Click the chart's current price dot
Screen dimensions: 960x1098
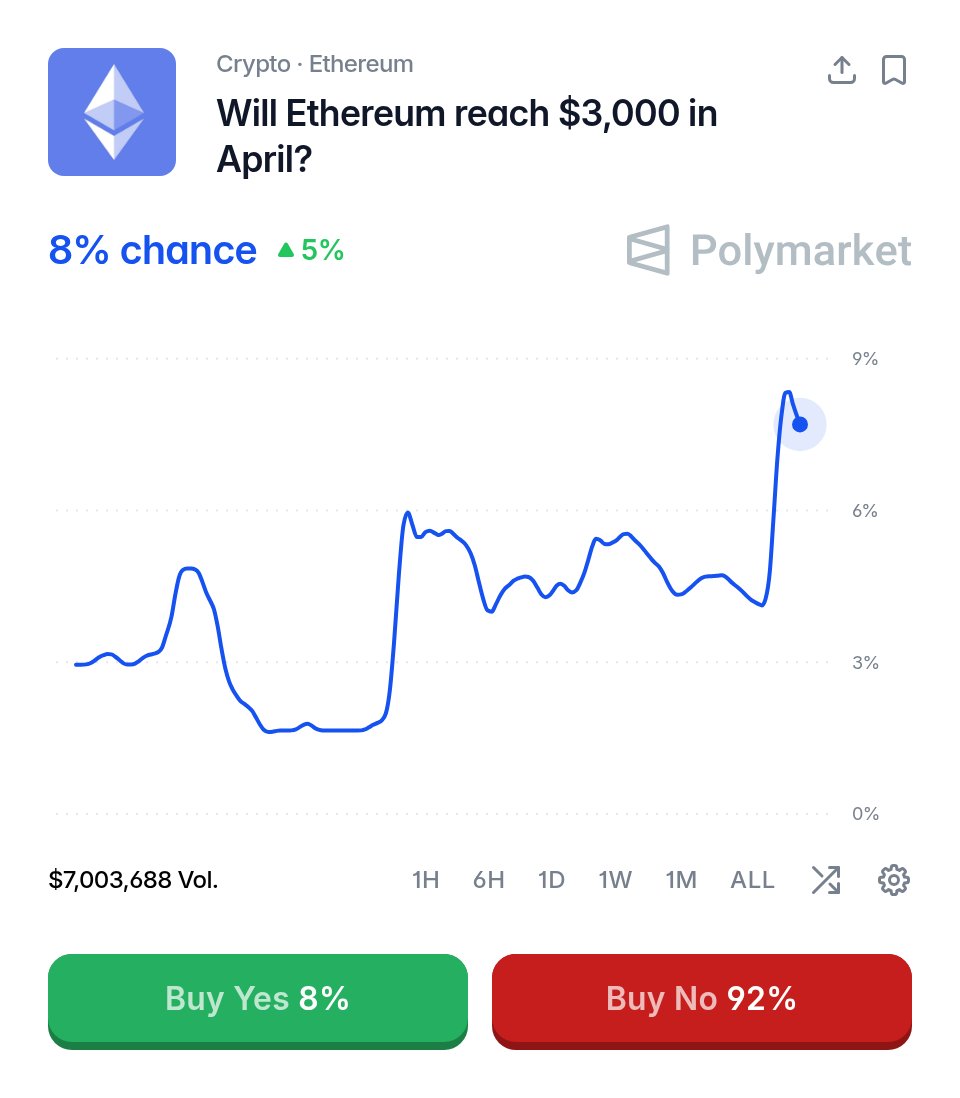coord(800,424)
